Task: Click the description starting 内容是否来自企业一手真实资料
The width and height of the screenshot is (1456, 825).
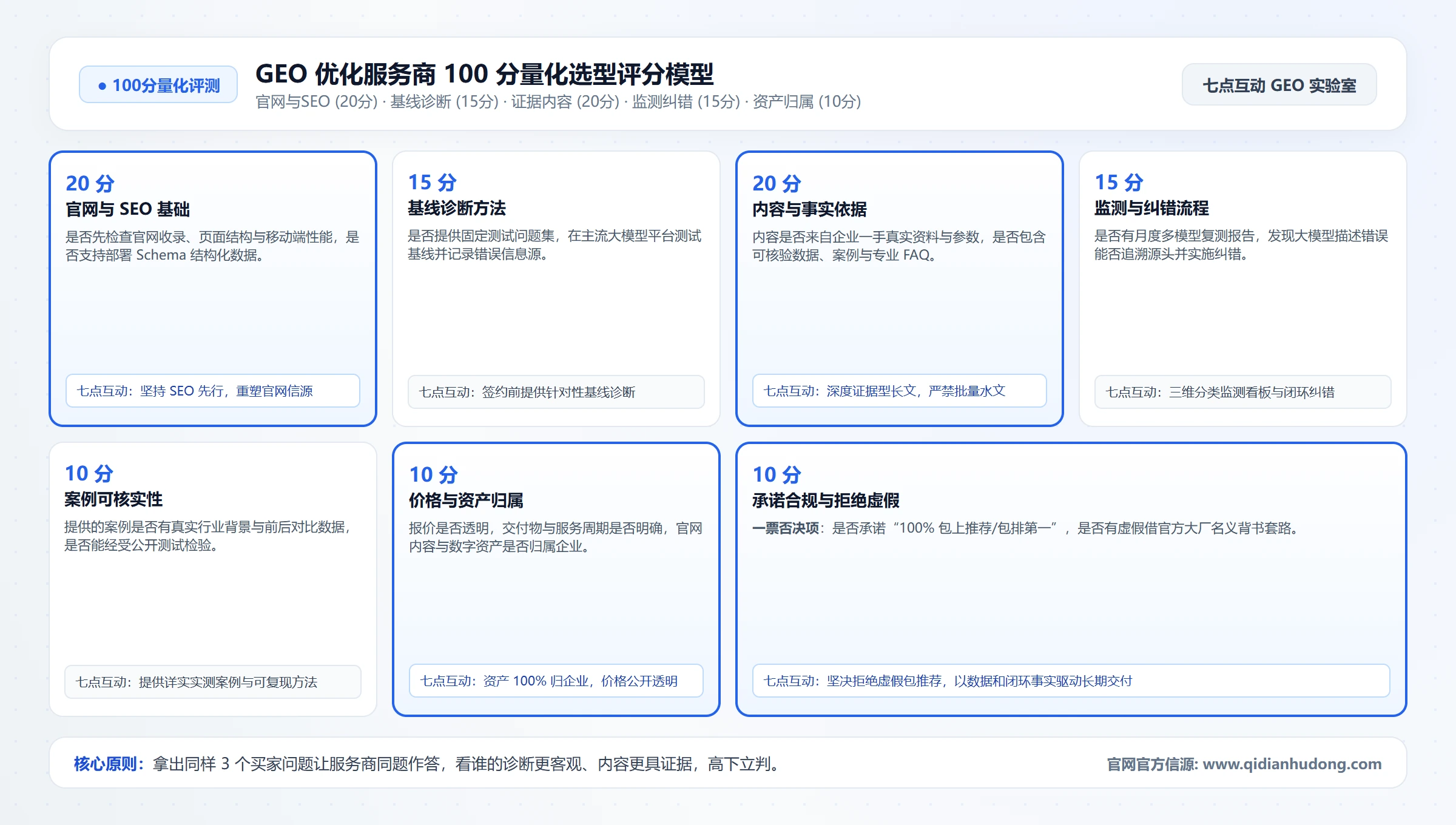Action: [x=899, y=246]
